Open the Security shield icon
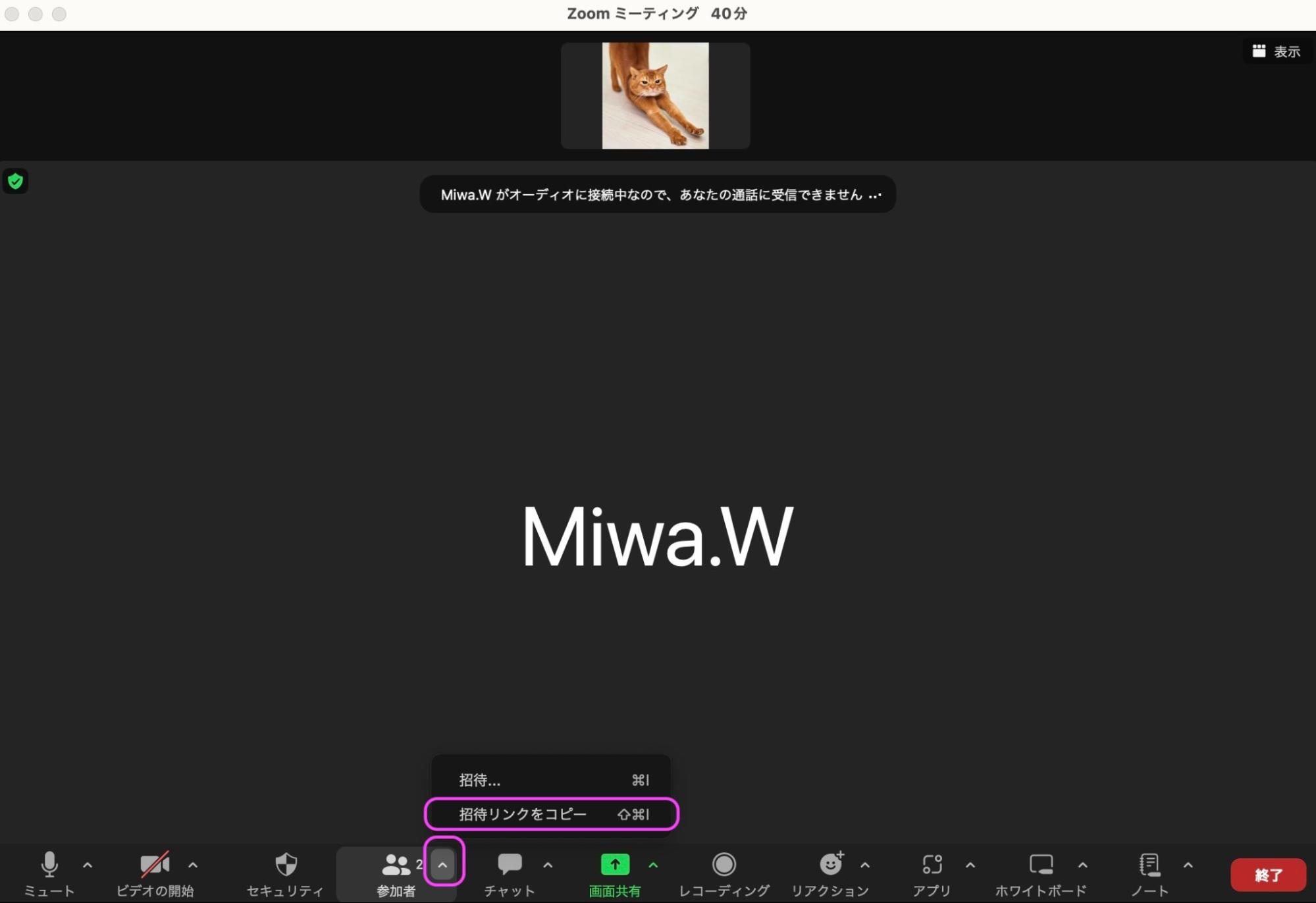This screenshot has height=903, width=1316. 286,864
